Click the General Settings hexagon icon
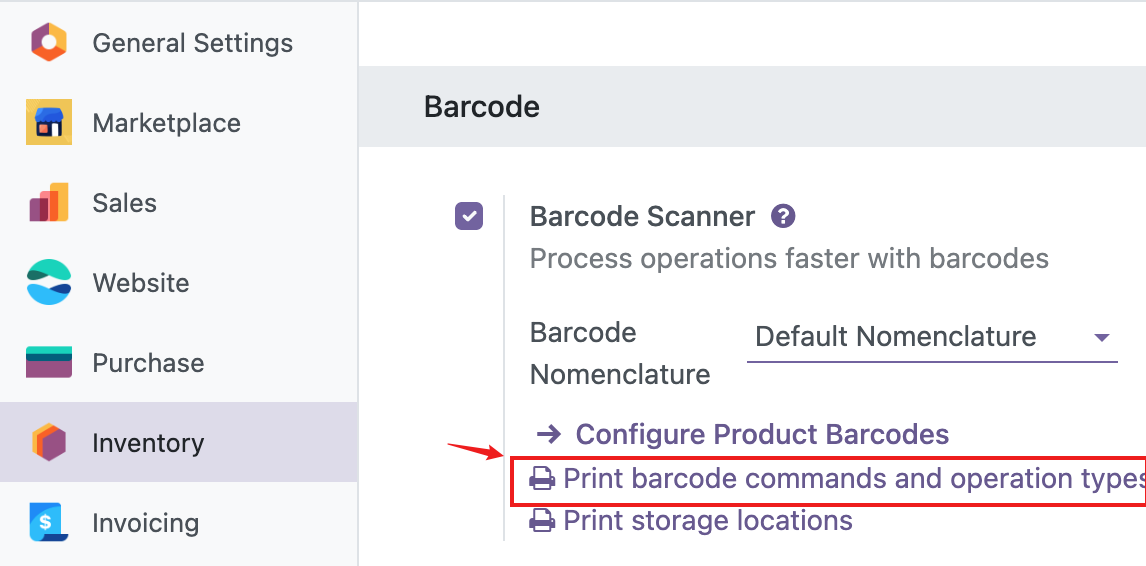The height and width of the screenshot is (566, 1146). 48,43
